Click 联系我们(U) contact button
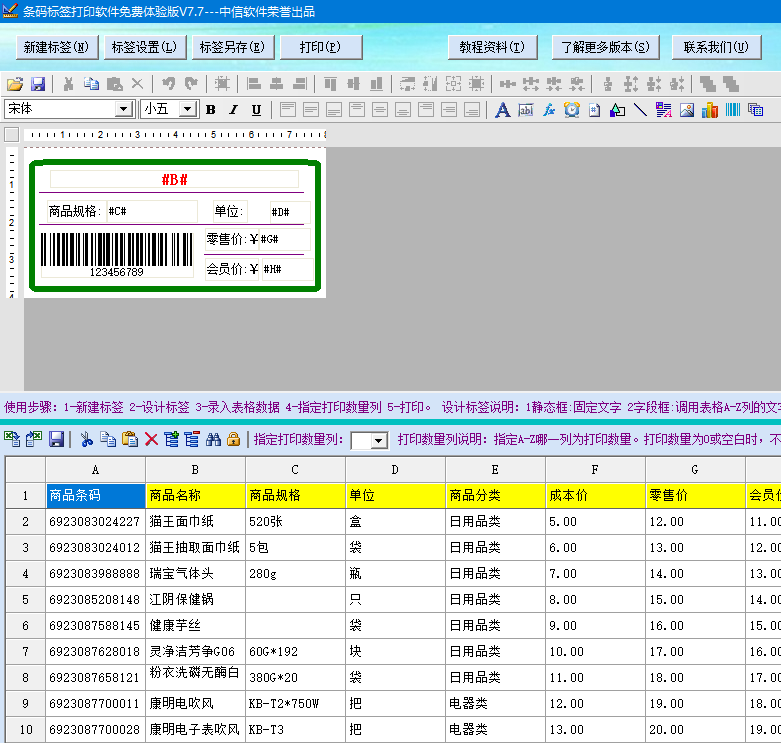Image resolution: width=781 pixels, height=743 pixels. [716, 47]
